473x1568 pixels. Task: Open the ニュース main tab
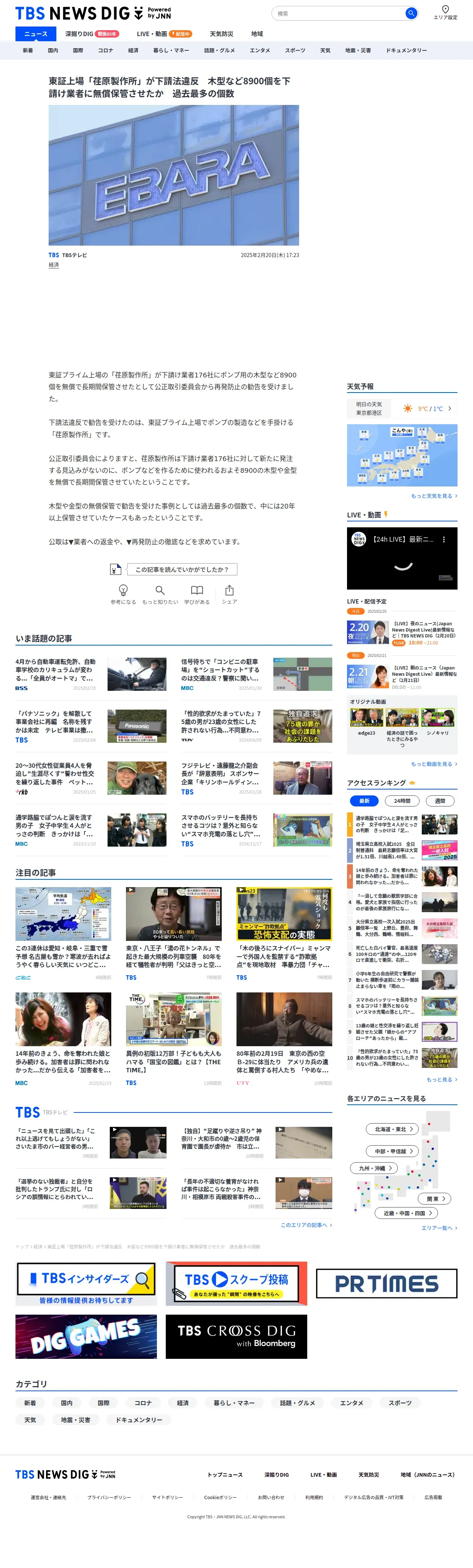[35, 34]
